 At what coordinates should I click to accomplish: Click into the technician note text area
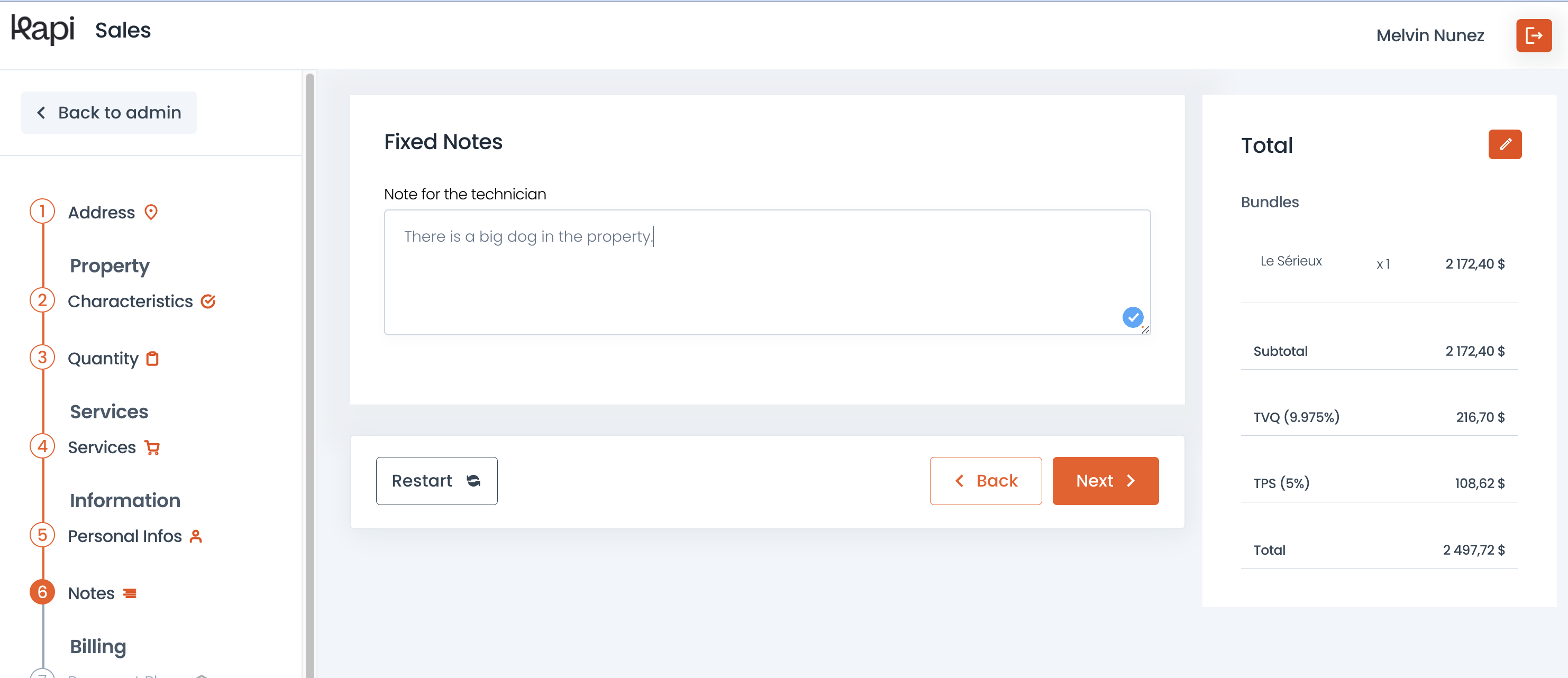click(767, 272)
